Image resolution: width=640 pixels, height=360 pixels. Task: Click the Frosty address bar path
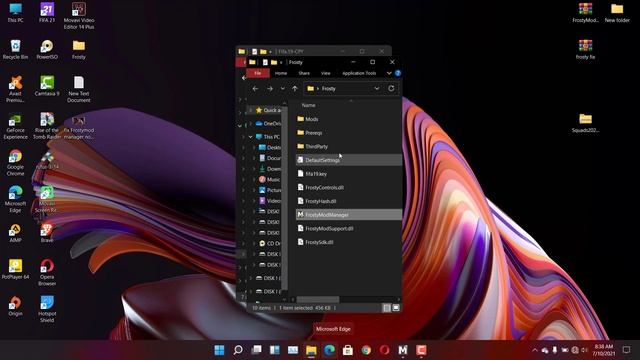329,89
